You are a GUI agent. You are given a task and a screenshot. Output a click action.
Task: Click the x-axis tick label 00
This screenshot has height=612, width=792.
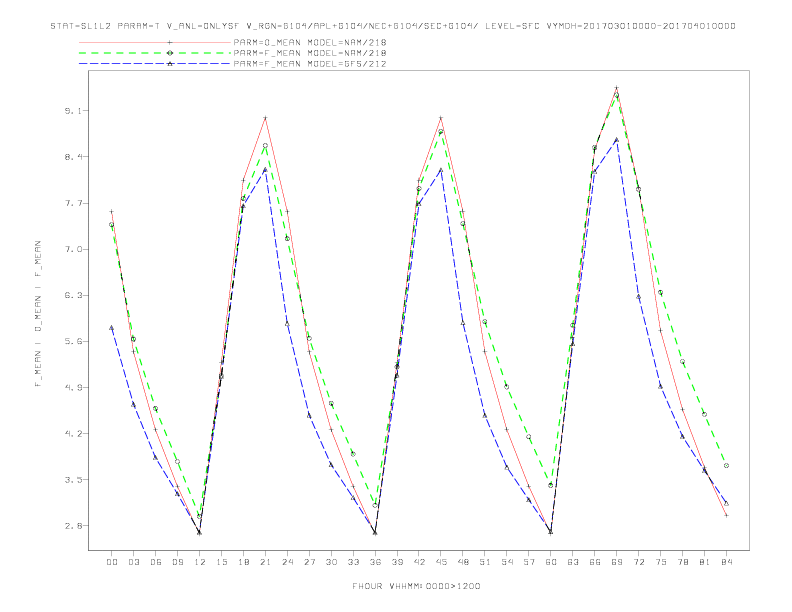(112, 562)
